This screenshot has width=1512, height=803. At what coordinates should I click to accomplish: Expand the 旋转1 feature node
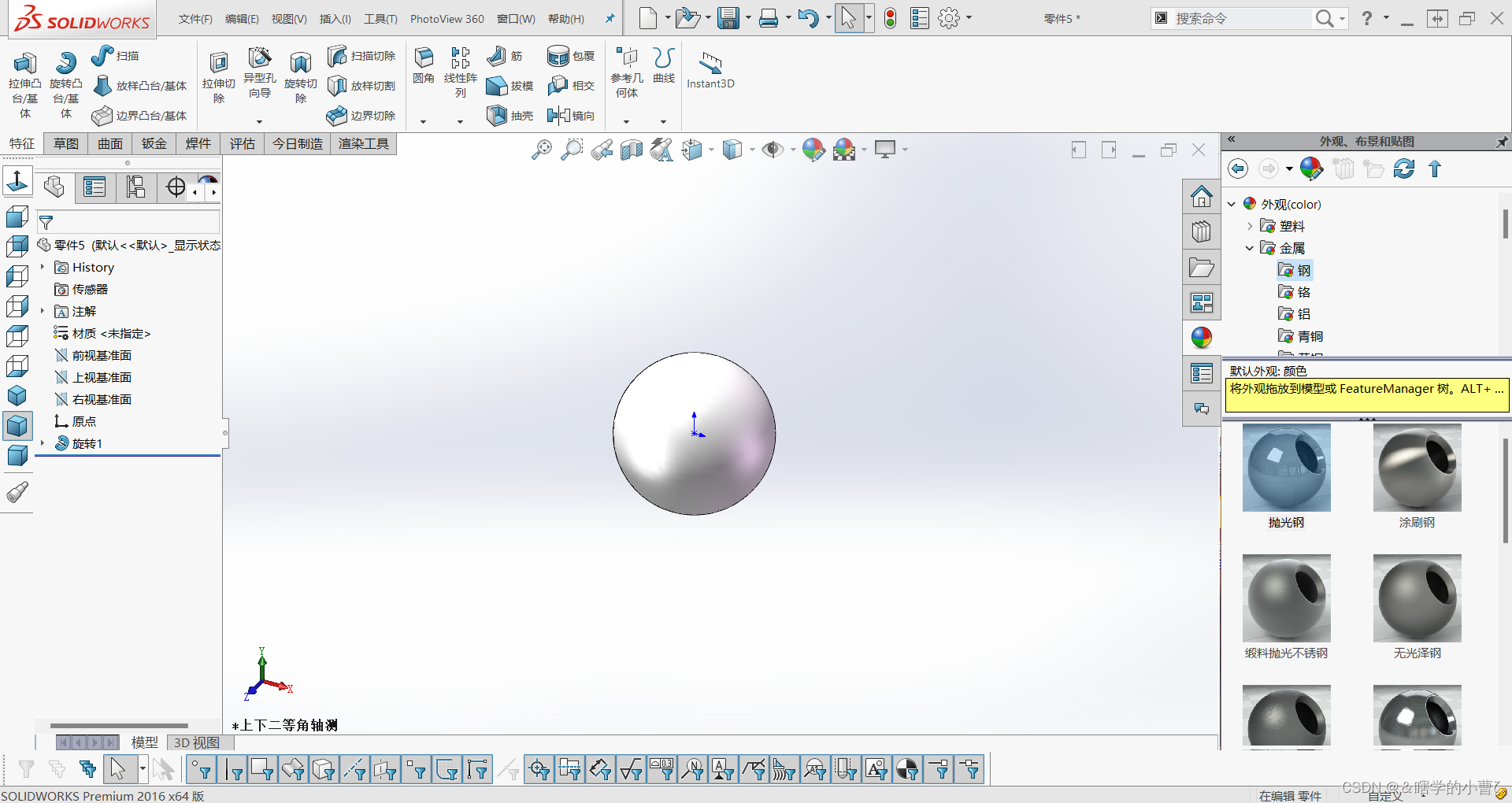[43, 443]
